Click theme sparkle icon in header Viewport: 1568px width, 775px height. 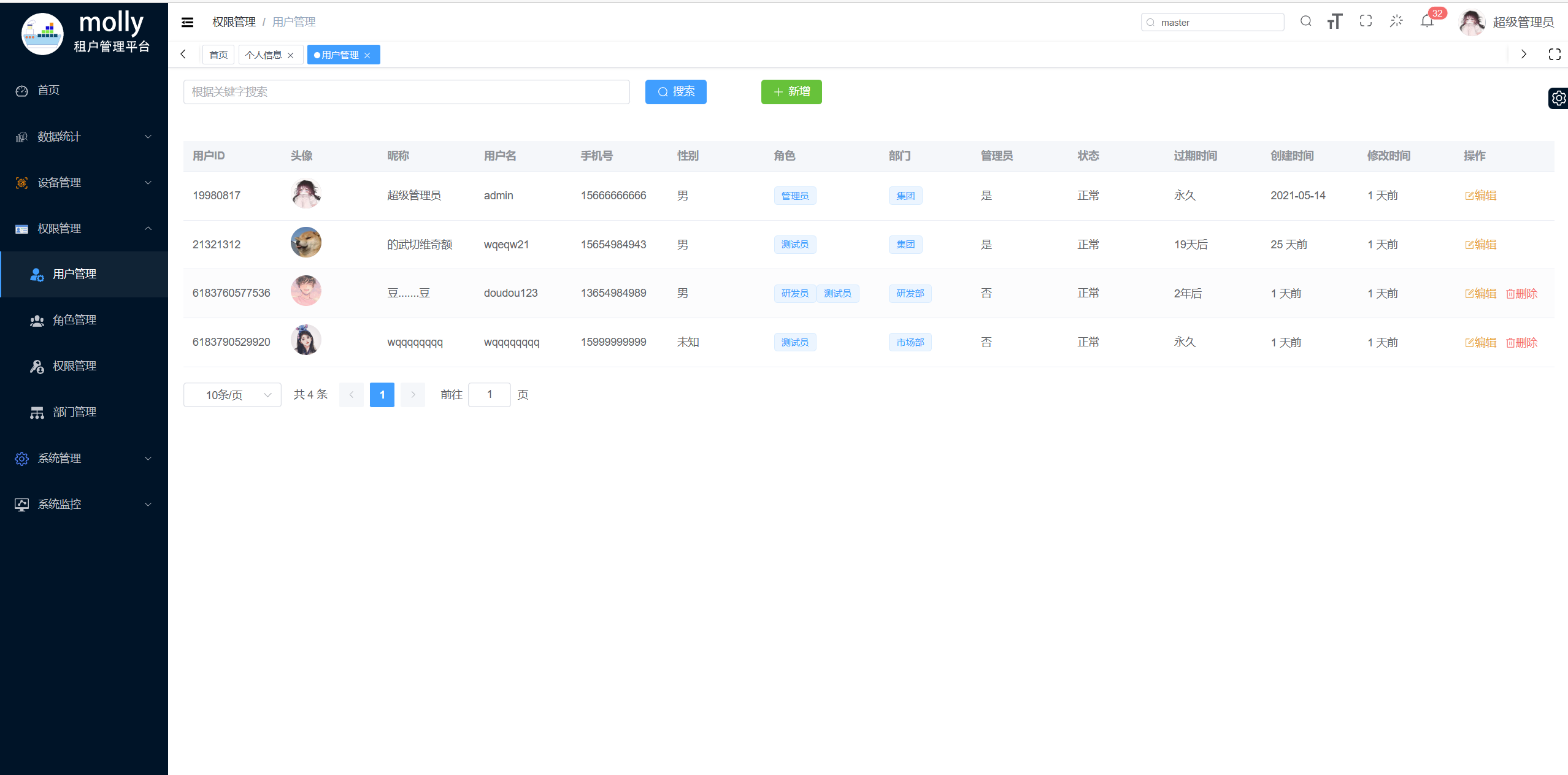click(1396, 21)
